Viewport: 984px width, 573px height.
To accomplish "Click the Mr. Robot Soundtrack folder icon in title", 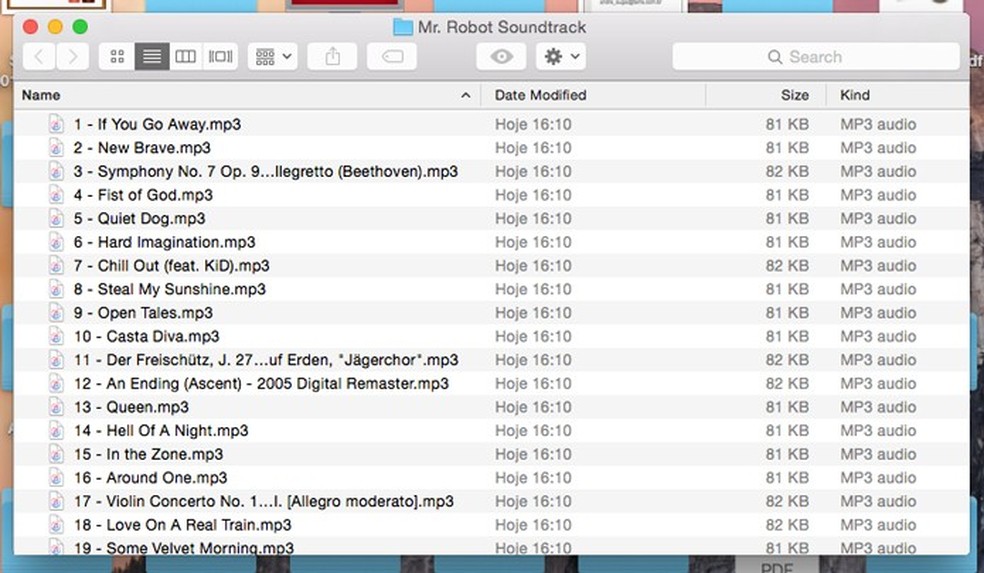I will (402, 27).
